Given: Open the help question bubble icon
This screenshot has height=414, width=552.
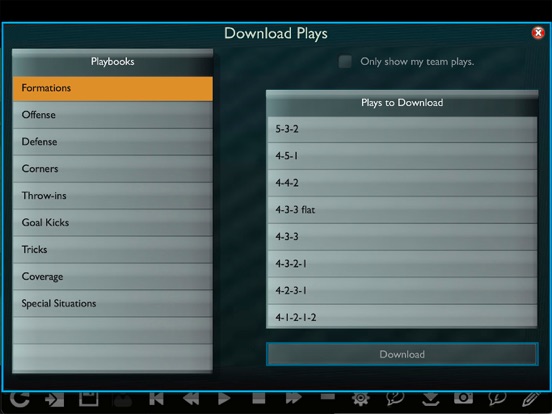Looking at the screenshot, I should tap(395, 399).
